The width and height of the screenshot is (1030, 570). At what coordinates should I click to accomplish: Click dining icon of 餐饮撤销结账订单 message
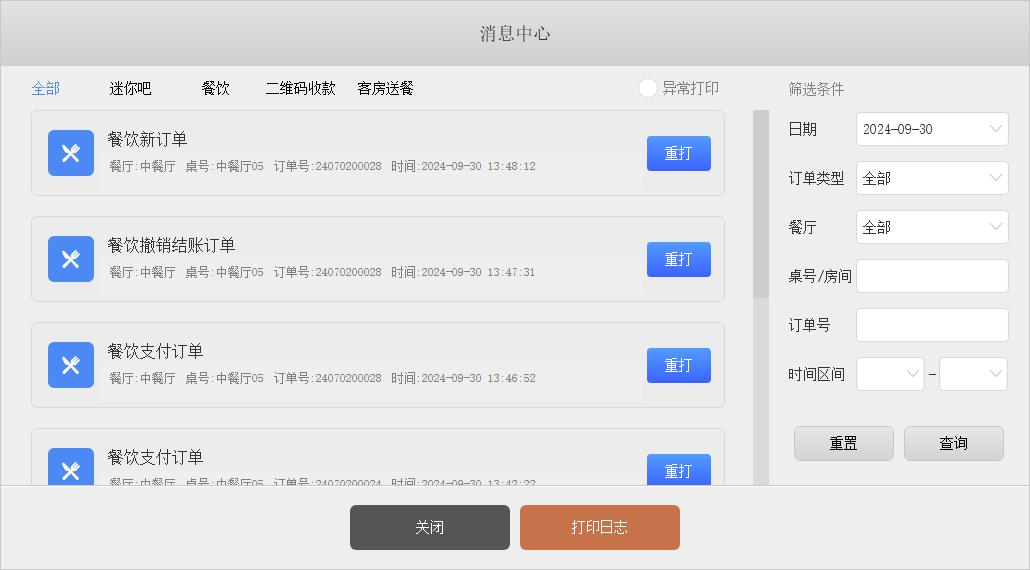[71, 259]
